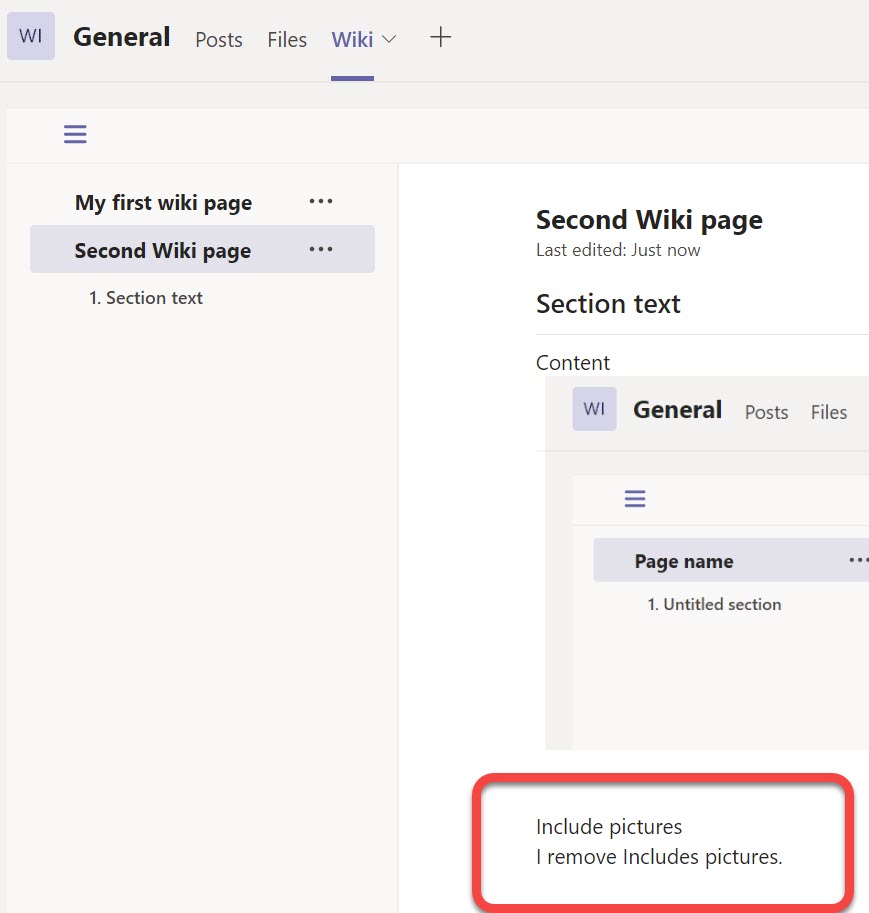This screenshot has width=869, height=913.
Task: Open the Posts tab in top header
Action: (219, 40)
